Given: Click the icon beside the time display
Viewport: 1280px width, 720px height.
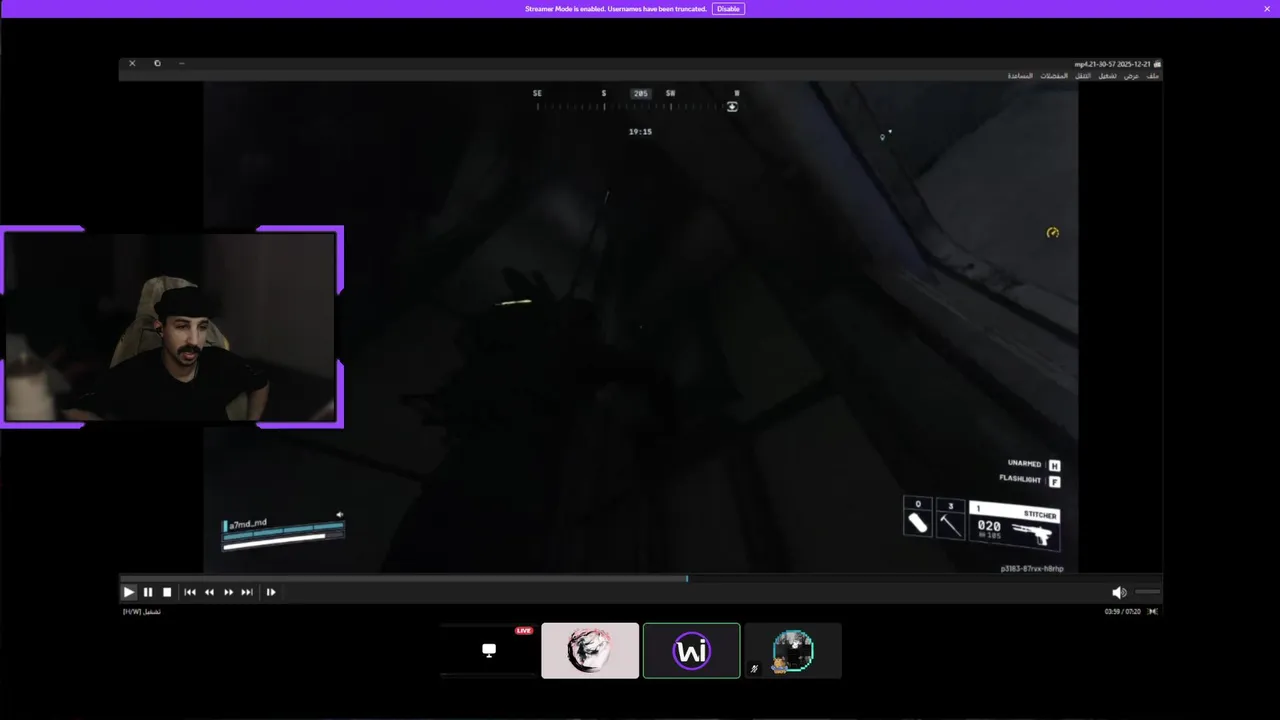Looking at the screenshot, I should click(x=1153, y=611).
